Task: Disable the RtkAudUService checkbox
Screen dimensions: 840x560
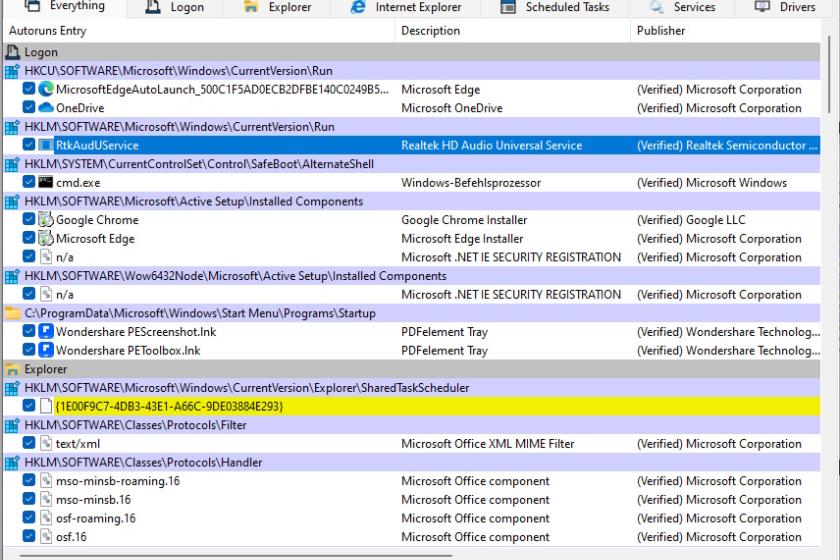Action: [29, 145]
